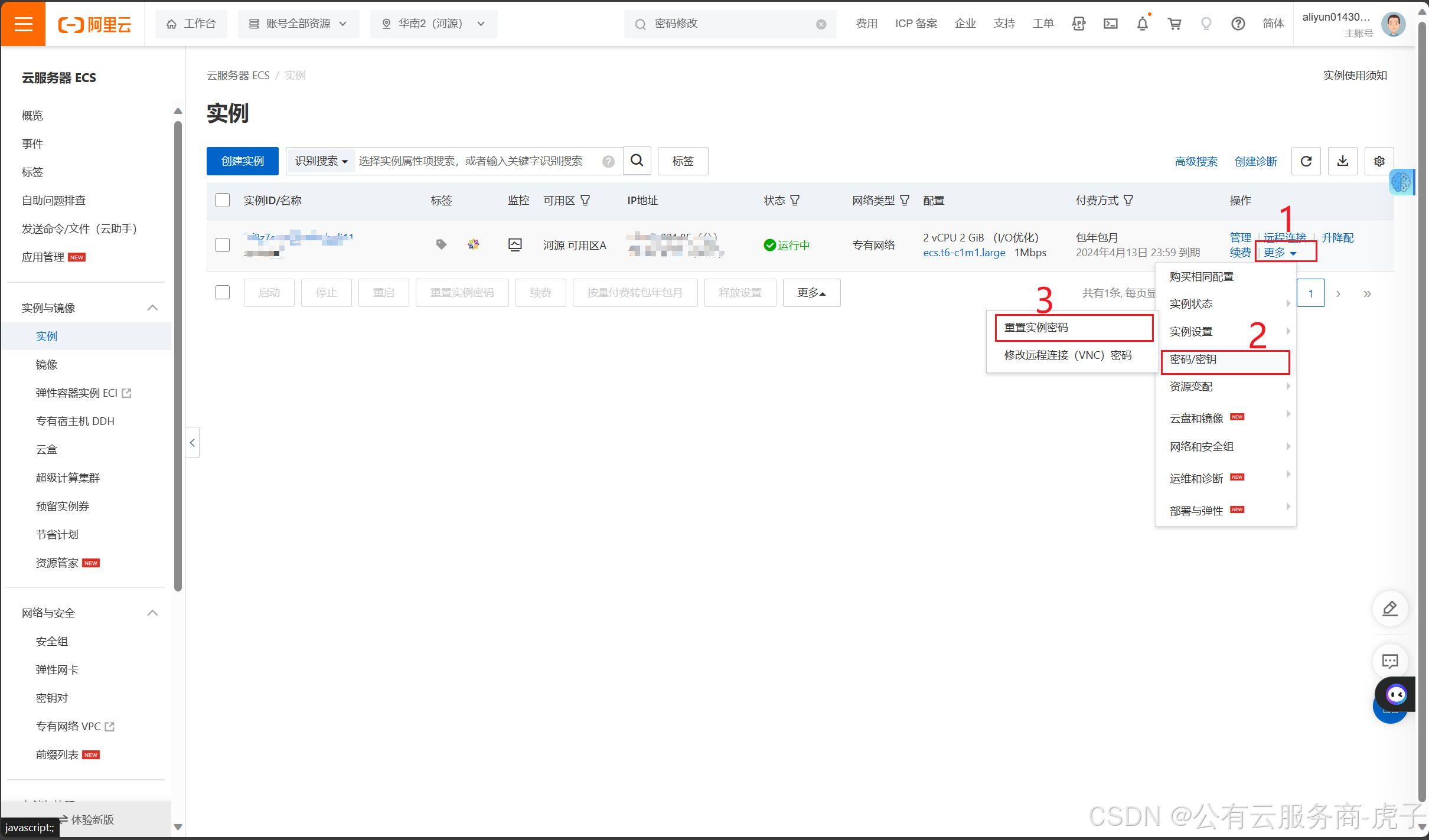1429x840 pixels.
Task: Select the instance row checkbox
Action: pos(223,245)
